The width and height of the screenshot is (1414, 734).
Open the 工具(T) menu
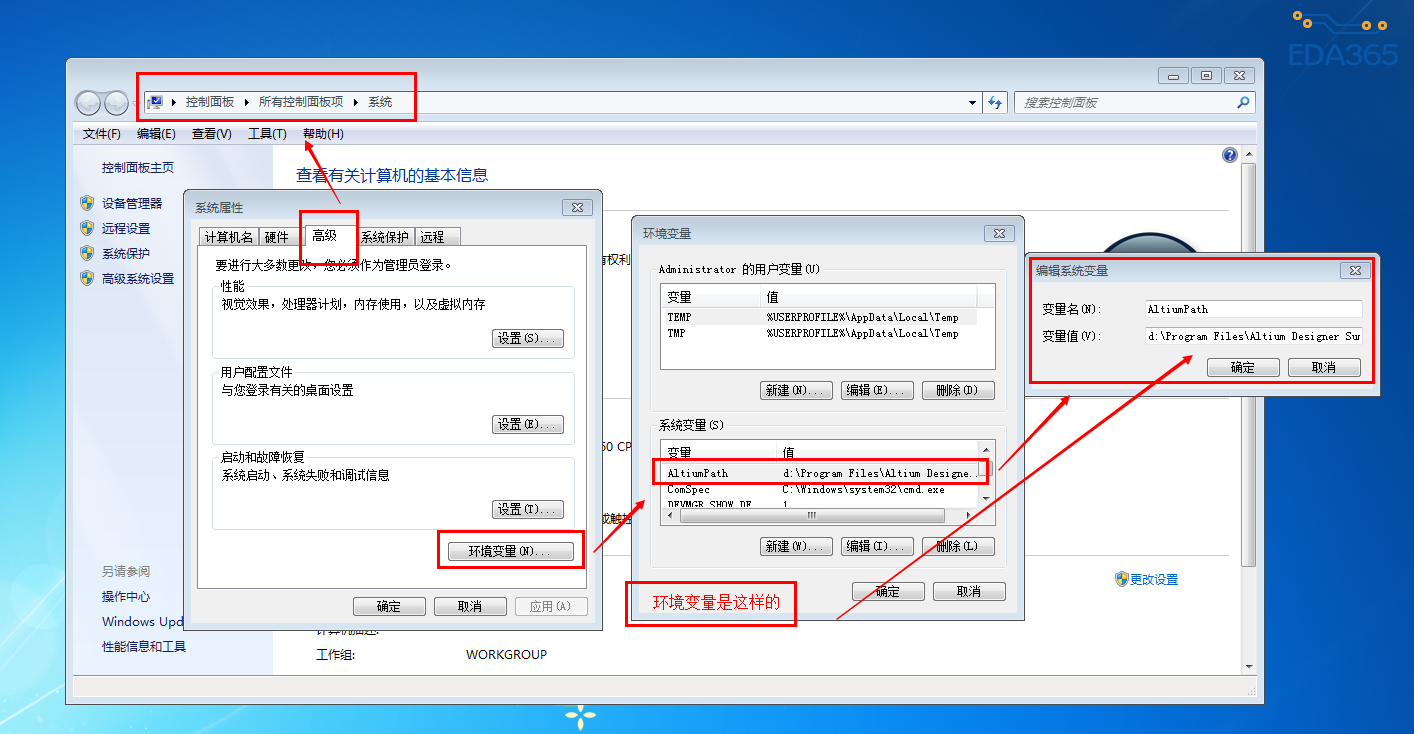(x=267, y=134)
